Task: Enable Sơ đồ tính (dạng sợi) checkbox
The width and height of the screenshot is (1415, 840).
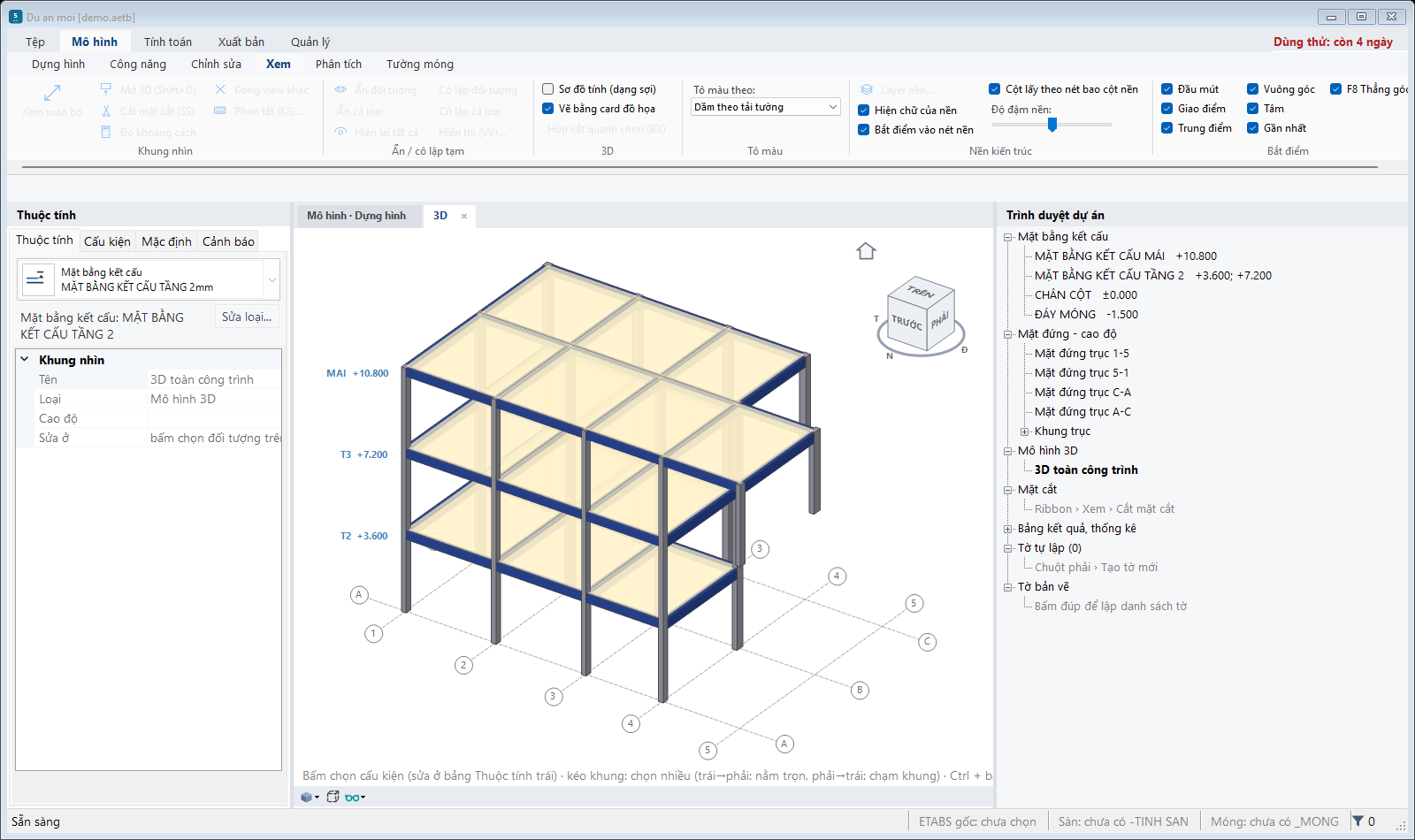Action: point(548,89)
